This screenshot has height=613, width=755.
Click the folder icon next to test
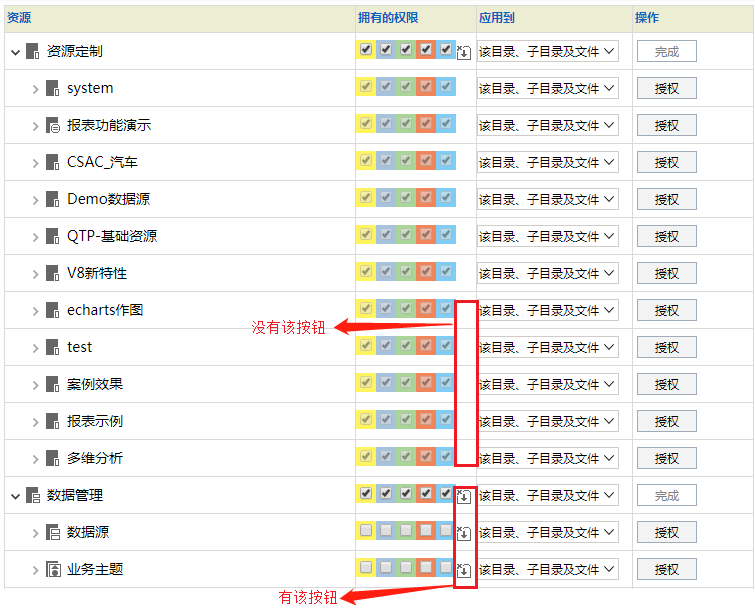pos(52,347)
